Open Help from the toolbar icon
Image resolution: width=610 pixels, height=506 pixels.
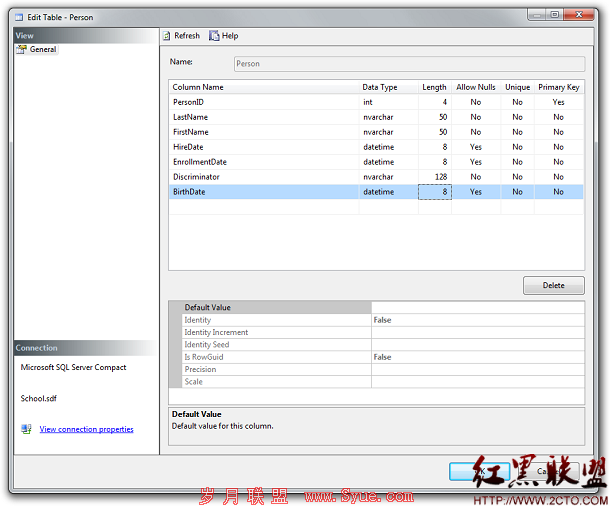coord(214,36)
